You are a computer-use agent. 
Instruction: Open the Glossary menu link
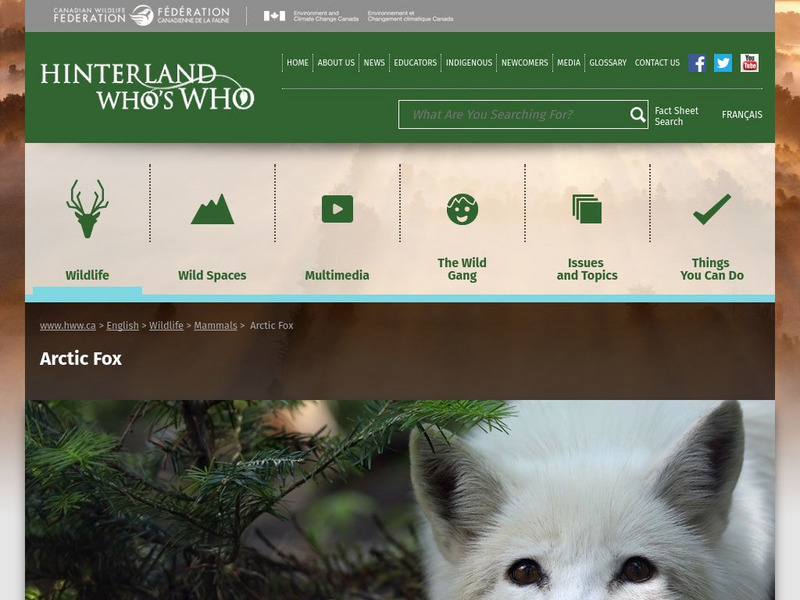coord(608,63)
